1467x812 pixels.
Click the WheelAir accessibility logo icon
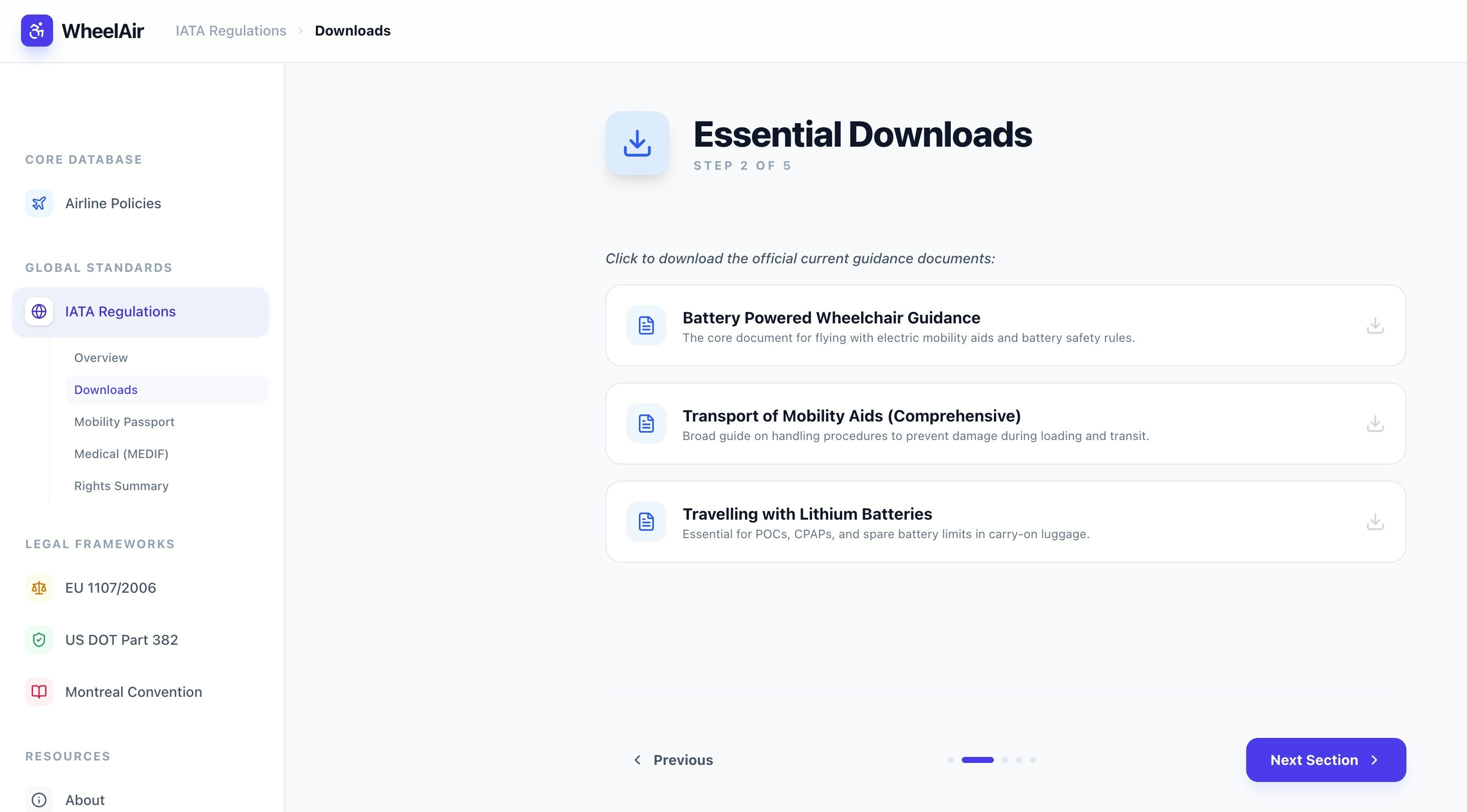pos(37,31)
